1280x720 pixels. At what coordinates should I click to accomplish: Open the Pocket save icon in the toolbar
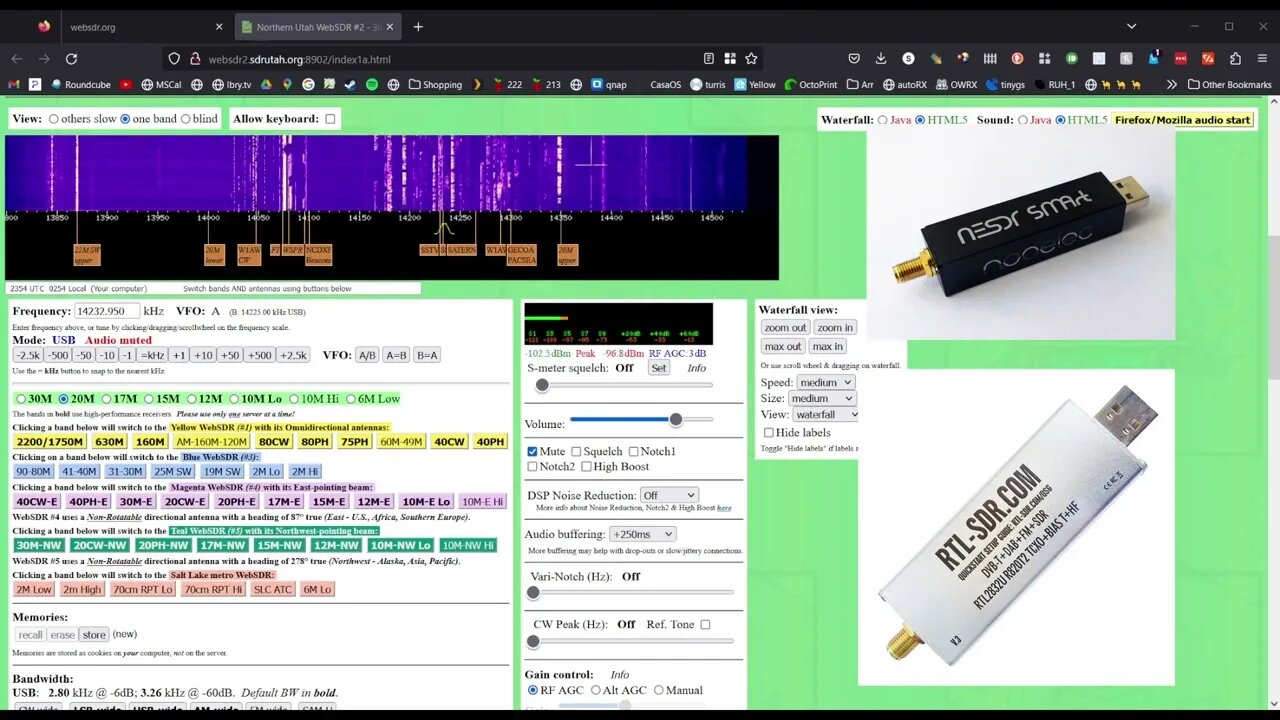pos(854,59)
